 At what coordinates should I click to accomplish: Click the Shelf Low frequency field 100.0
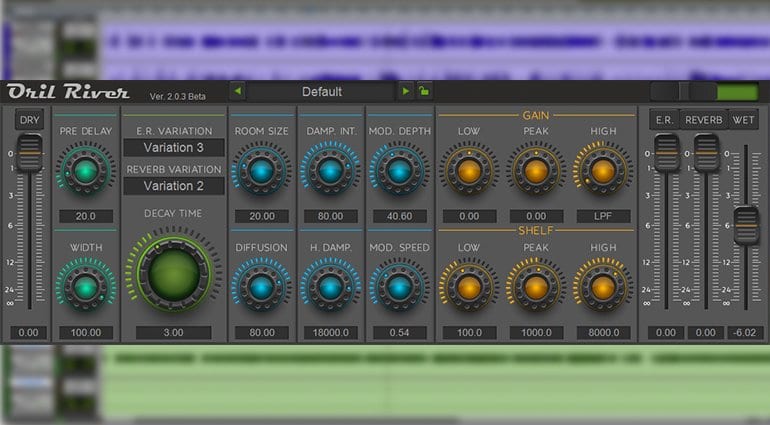[x=469, y=333]
